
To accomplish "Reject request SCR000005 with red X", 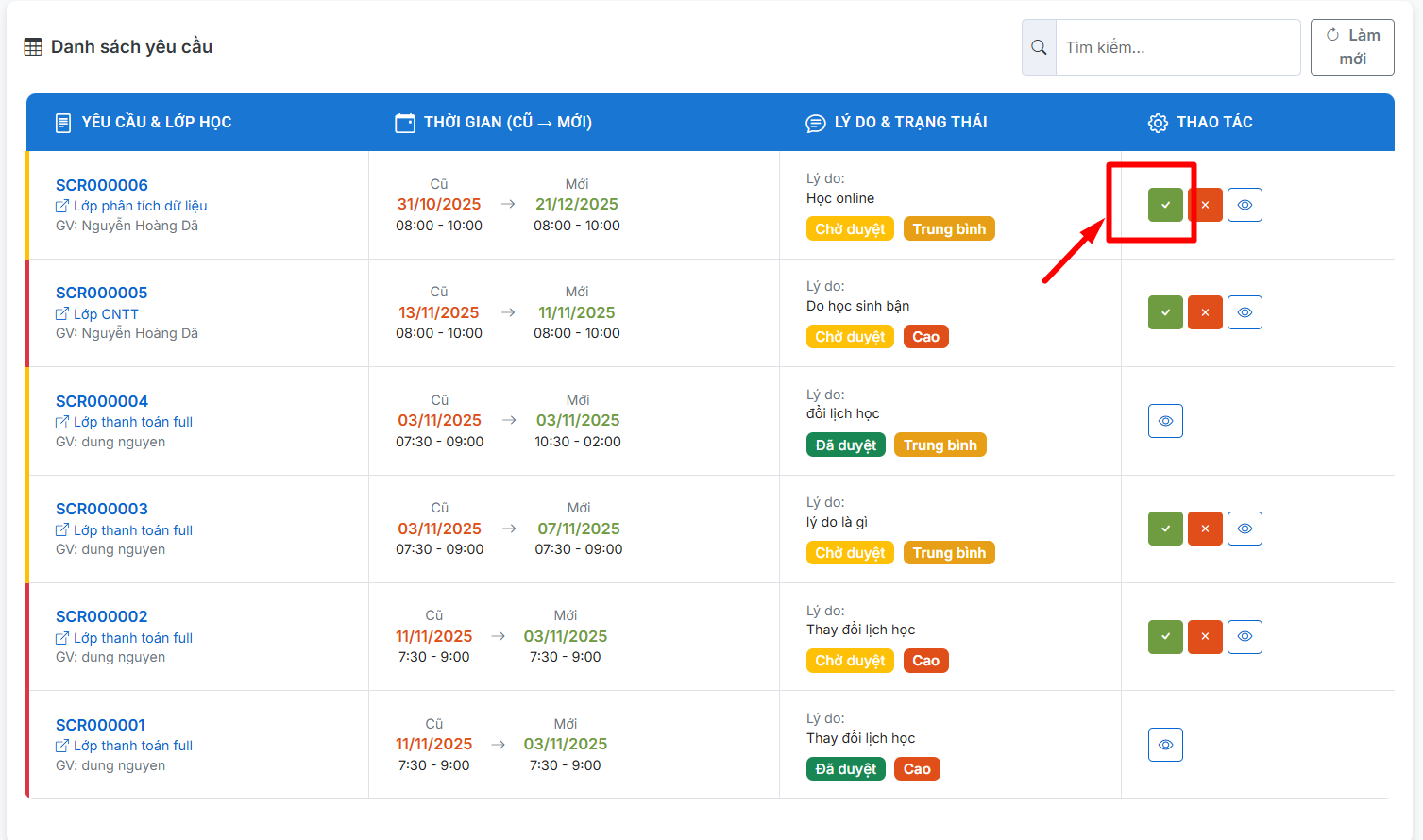I will tap(1205, 312).
